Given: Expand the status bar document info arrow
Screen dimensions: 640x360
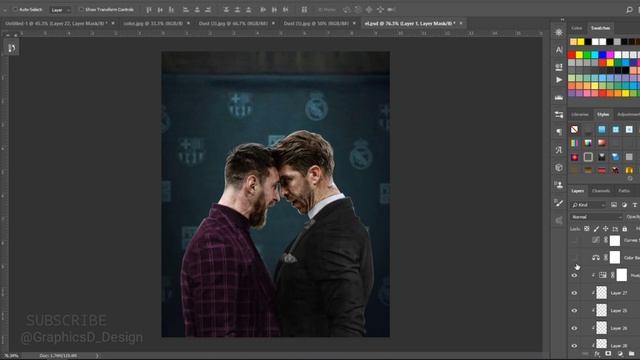Looking at the screenshot, I should pos(97,356).
